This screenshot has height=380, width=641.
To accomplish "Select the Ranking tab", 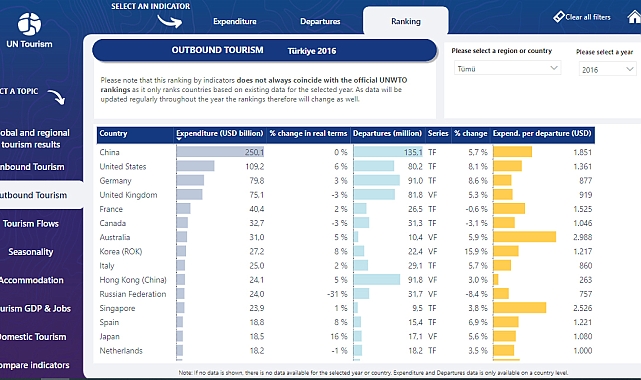I will (x=406, y=21).
